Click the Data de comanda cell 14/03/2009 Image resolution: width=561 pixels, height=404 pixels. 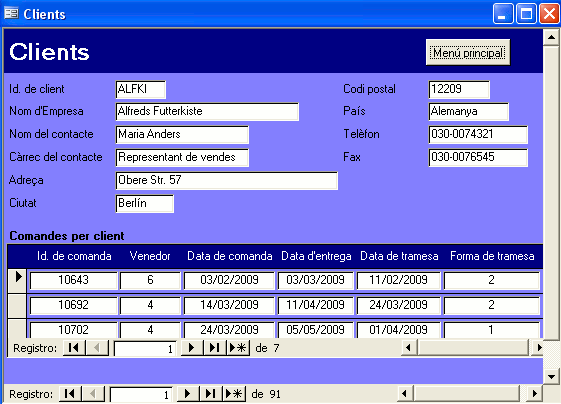tap(229, 305)
